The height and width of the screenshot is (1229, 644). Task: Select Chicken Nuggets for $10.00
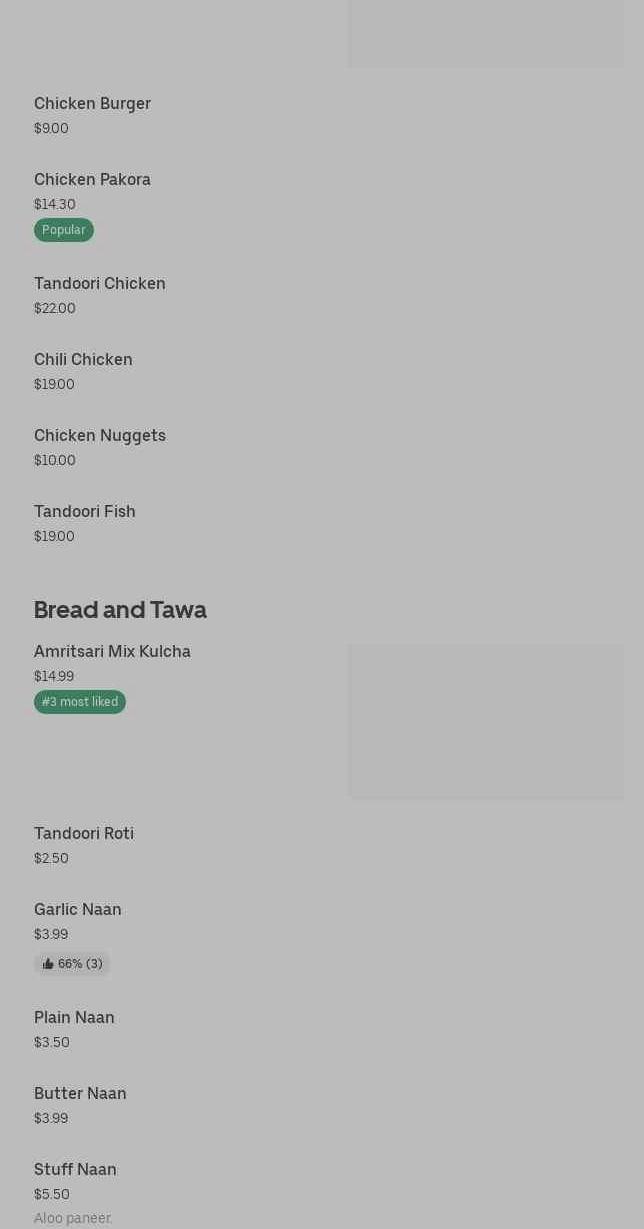(100, 436)
